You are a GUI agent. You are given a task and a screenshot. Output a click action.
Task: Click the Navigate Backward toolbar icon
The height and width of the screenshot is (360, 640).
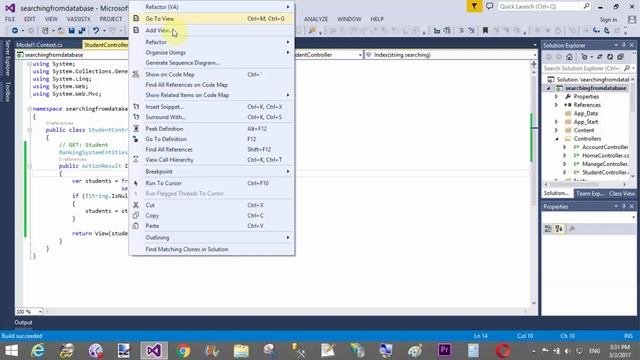[15, 31]
